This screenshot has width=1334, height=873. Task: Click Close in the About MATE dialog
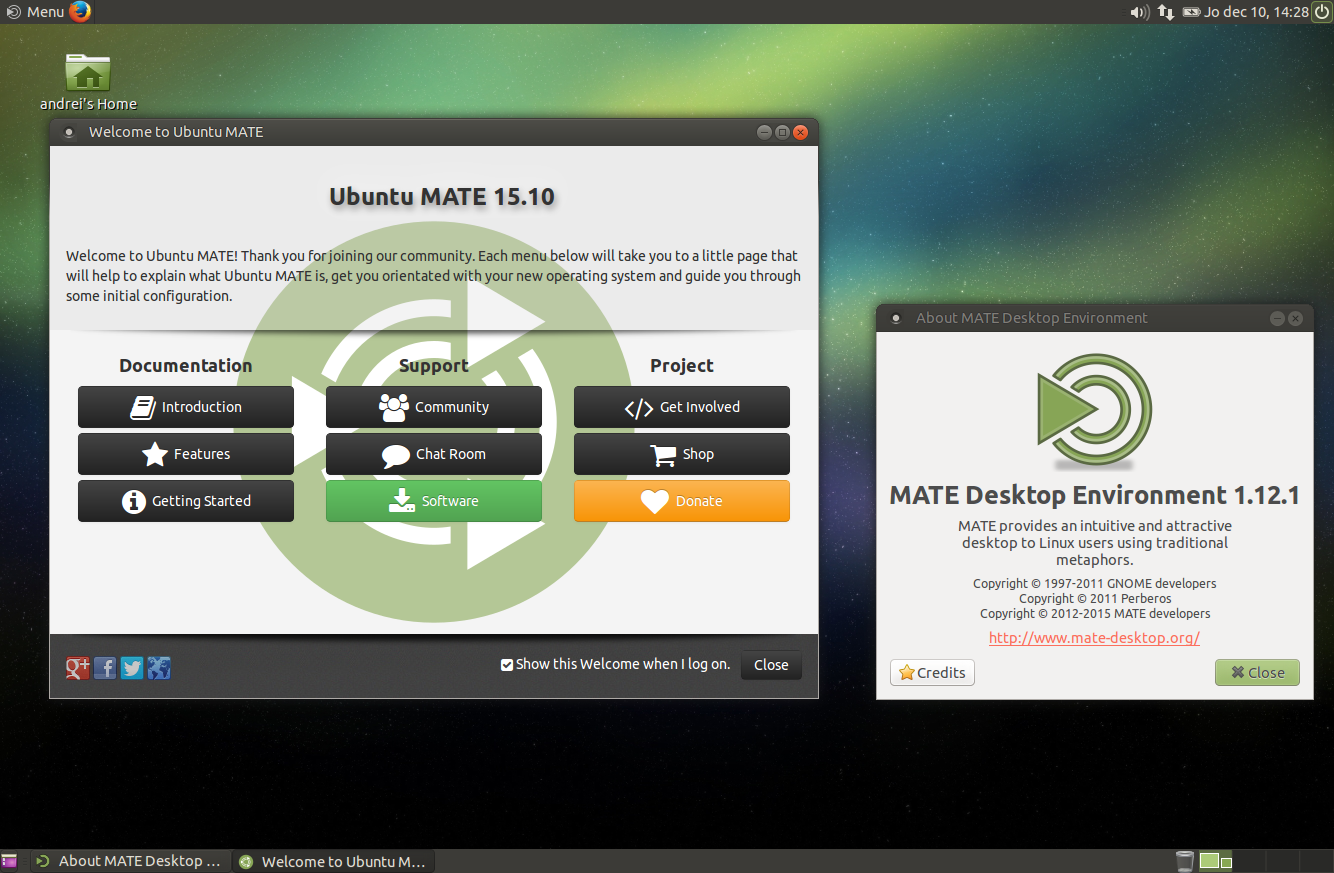1257,673
